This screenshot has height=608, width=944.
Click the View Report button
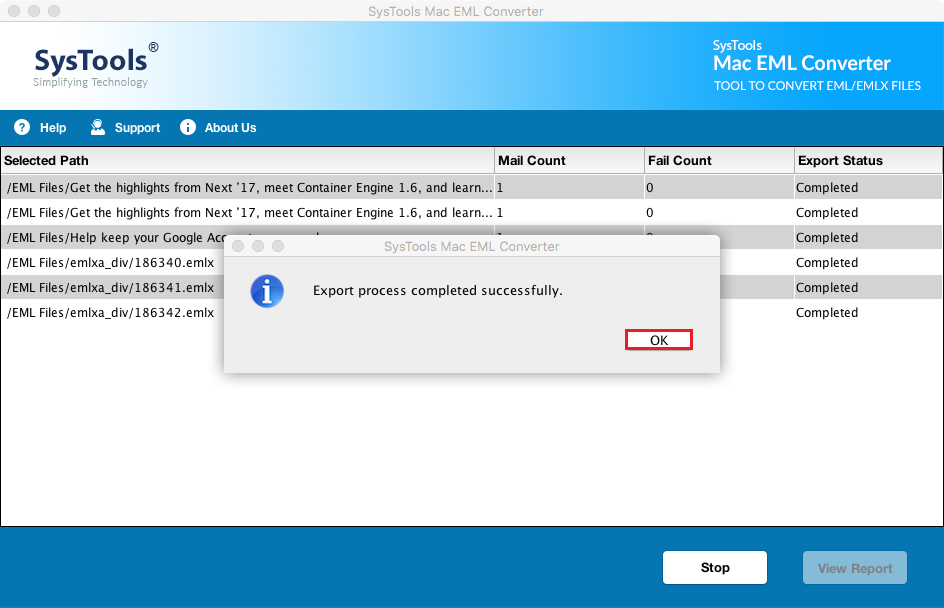(x=854, y=568)
